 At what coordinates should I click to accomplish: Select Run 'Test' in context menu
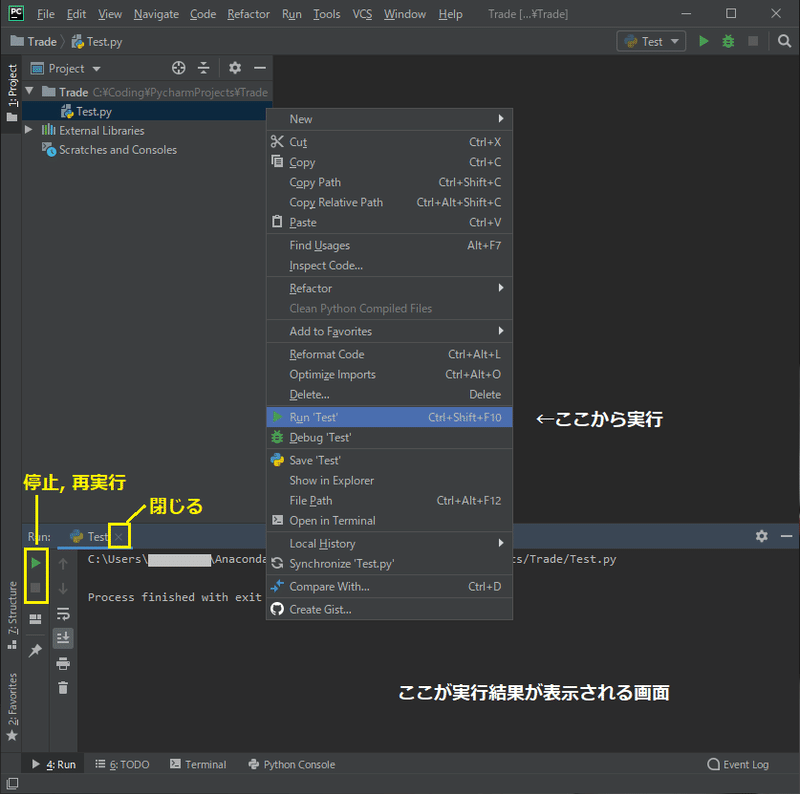389,417
